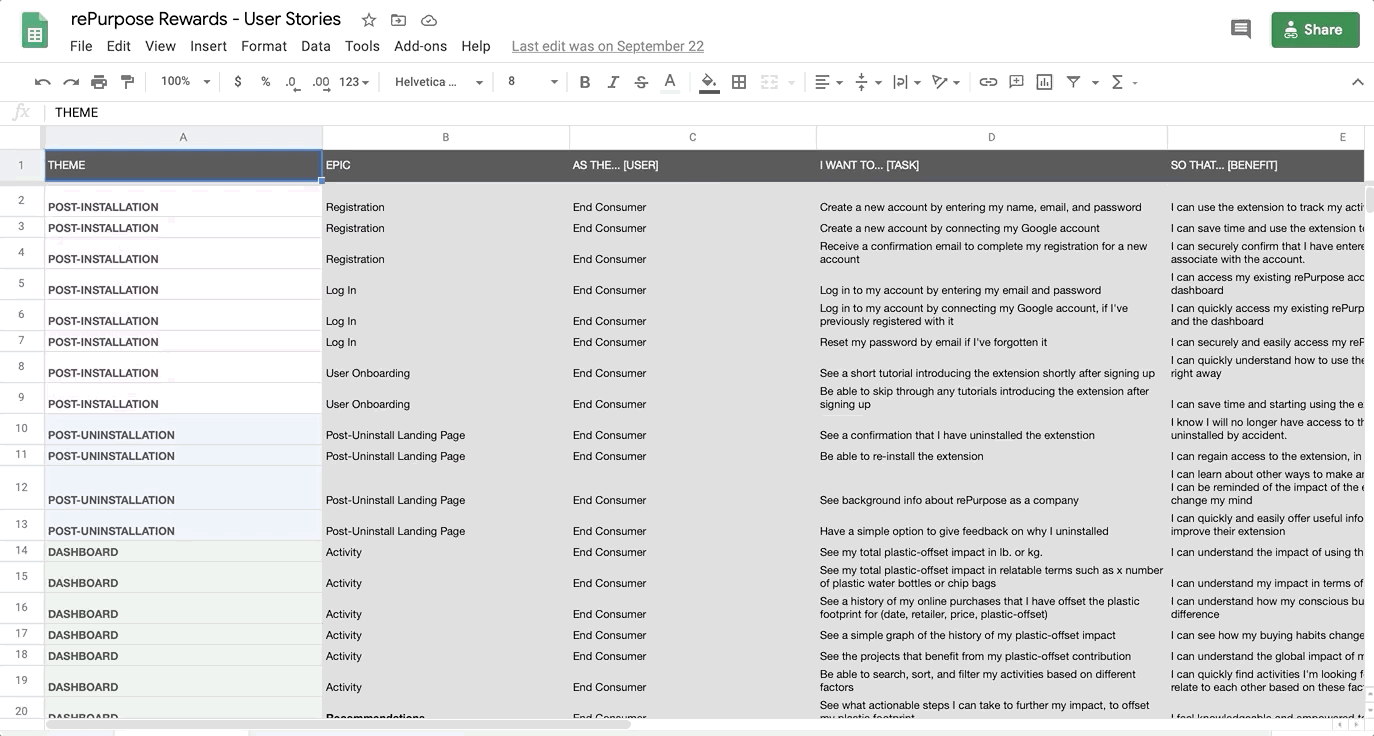Open horizontal align dropdown
The width and height of the screenshot is (1374, 736).
point(829,82)
